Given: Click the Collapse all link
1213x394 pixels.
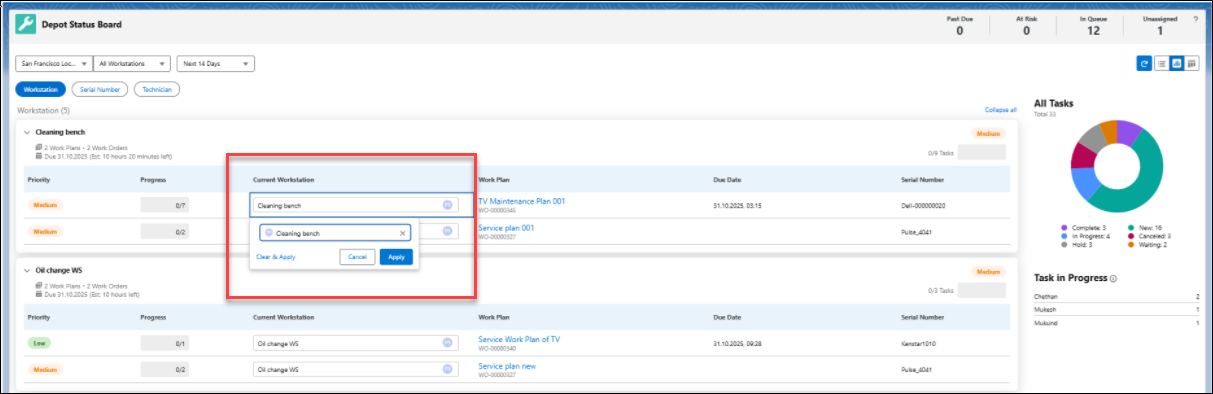Looking at the screenshot, I should coord(1000,110).
